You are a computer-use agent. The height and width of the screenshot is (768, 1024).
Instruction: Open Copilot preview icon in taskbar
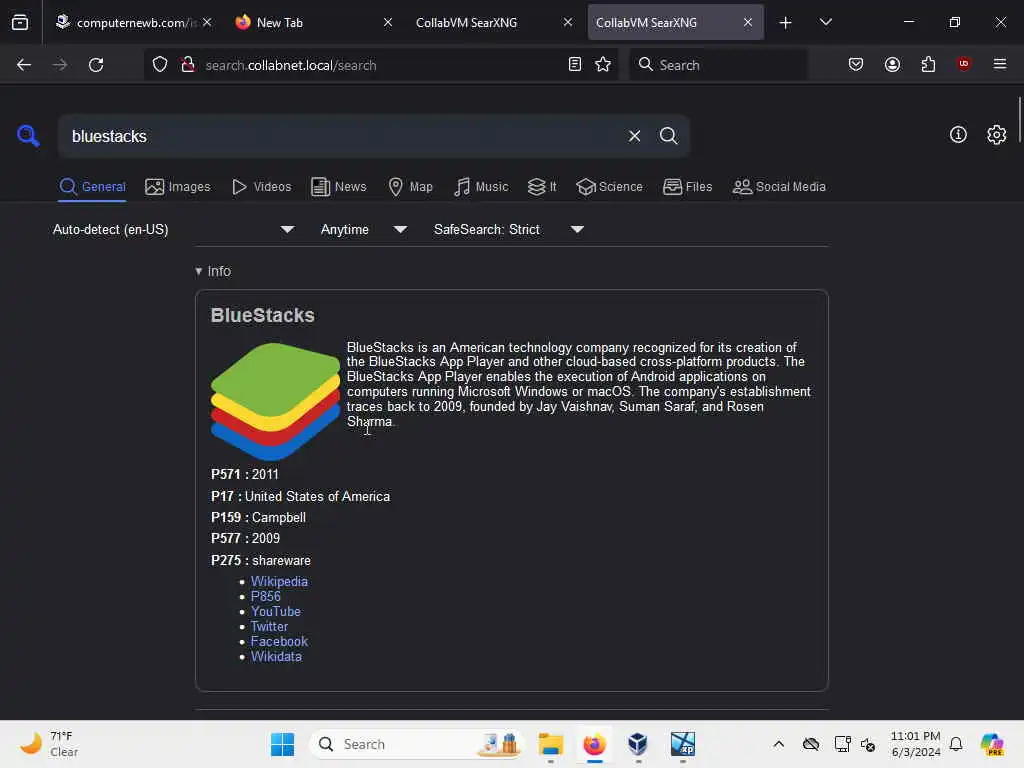pos(992,744)
